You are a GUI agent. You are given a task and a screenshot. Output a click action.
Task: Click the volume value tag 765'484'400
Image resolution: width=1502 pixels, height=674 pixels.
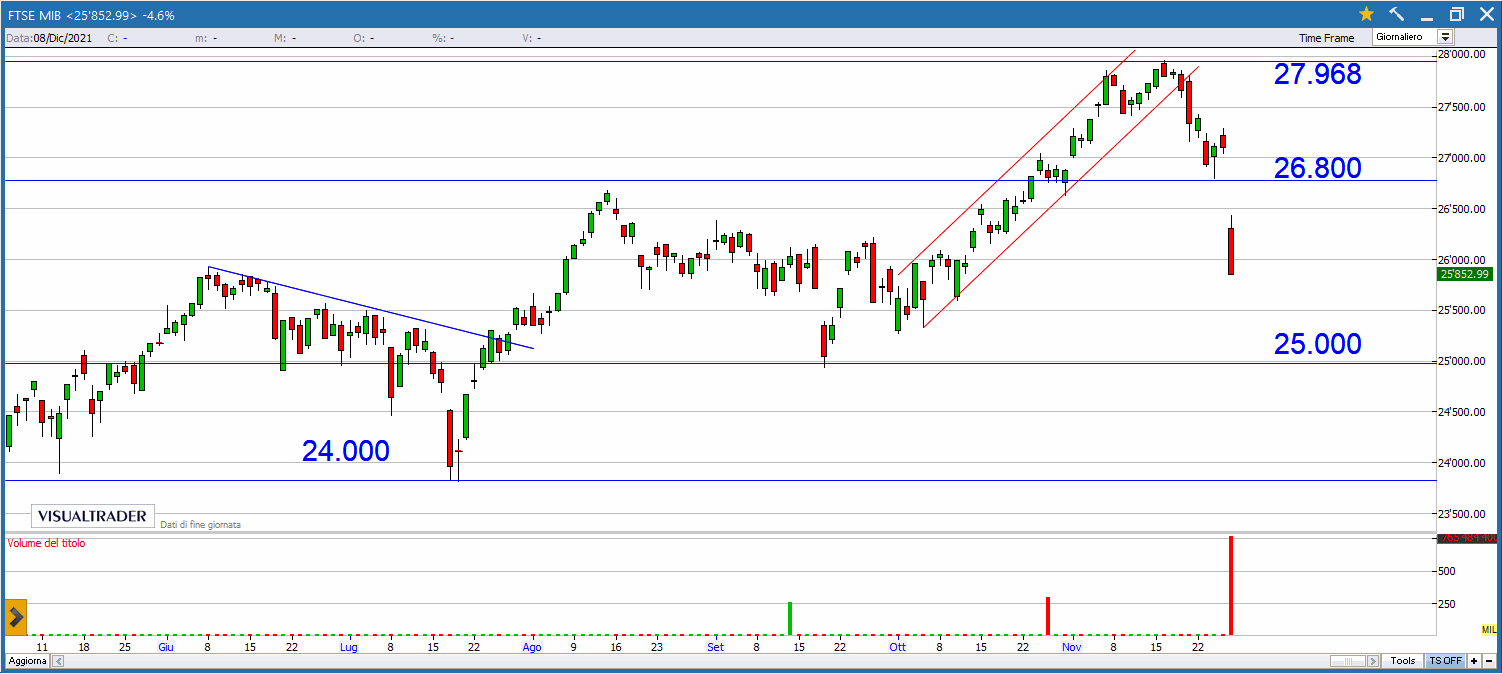tap(1468, 538)
